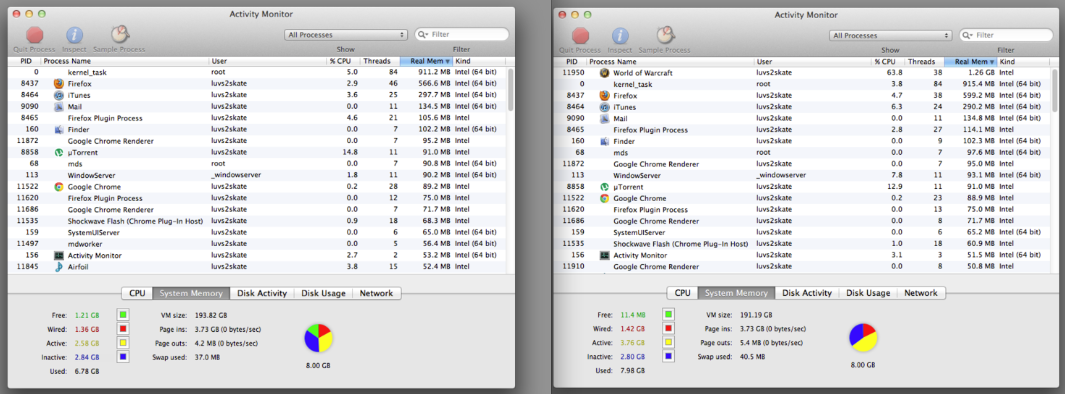Select Google Chrome icon in left window
1065x394 pixels.
(x=59, y=187)
